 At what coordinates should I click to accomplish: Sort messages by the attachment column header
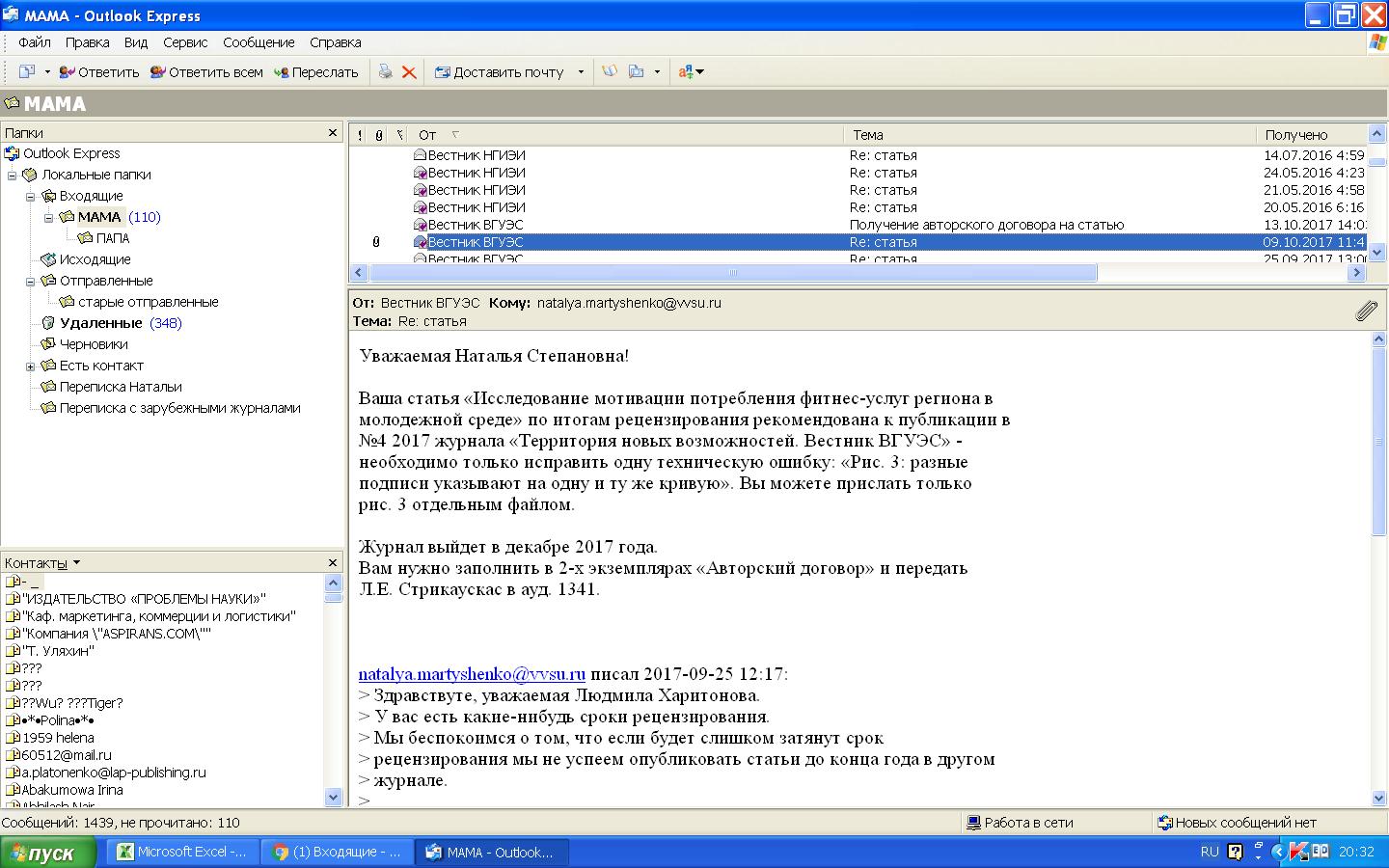click(x=379, y=135)
